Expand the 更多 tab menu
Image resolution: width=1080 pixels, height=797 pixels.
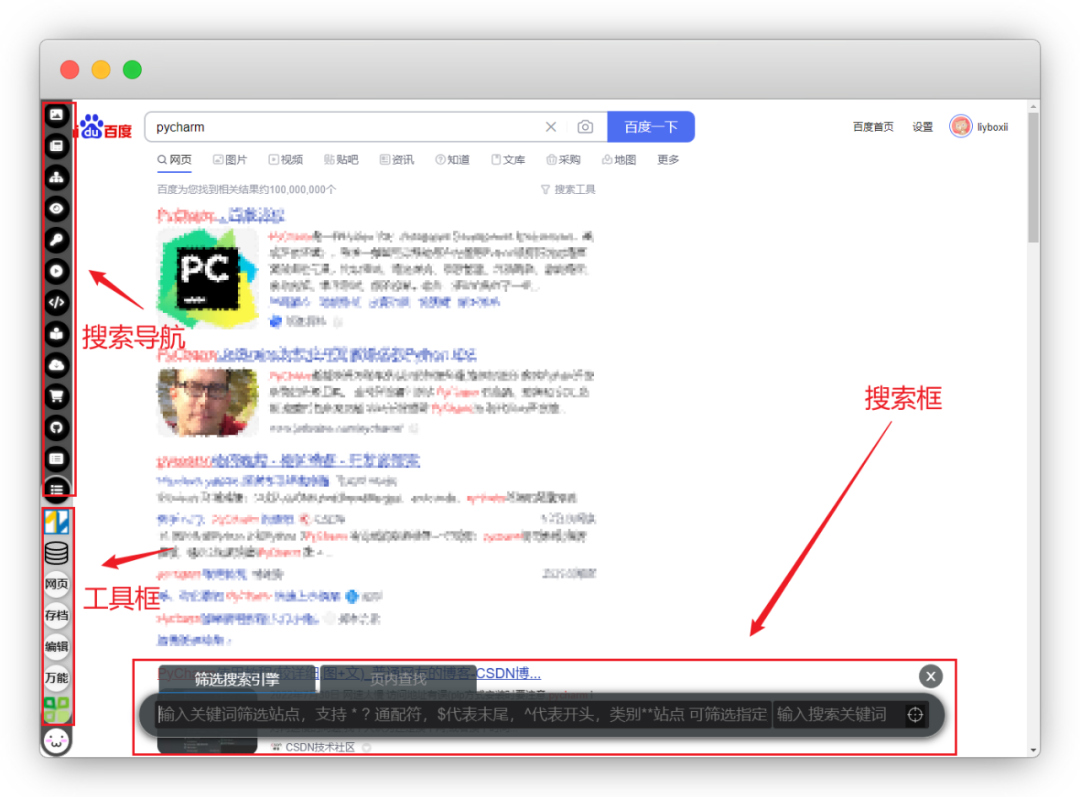[668, 160]
